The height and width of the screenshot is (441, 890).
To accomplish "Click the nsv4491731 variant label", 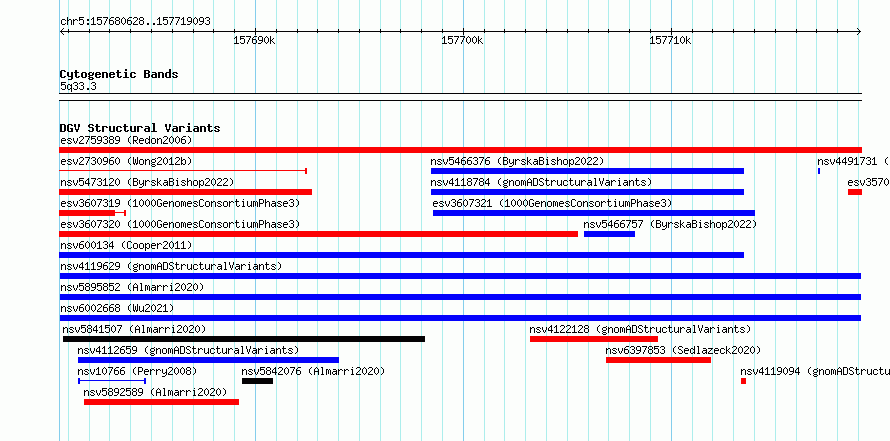I will [x=854, y=161].
